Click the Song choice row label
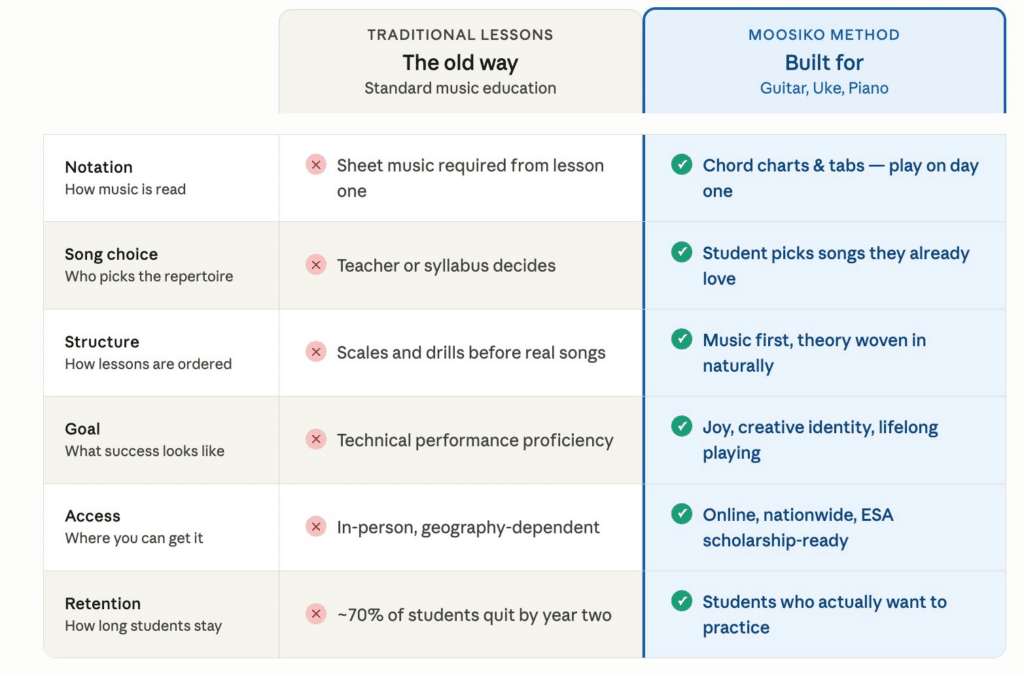Screen dimensions: 1024x674 [111, 254]
